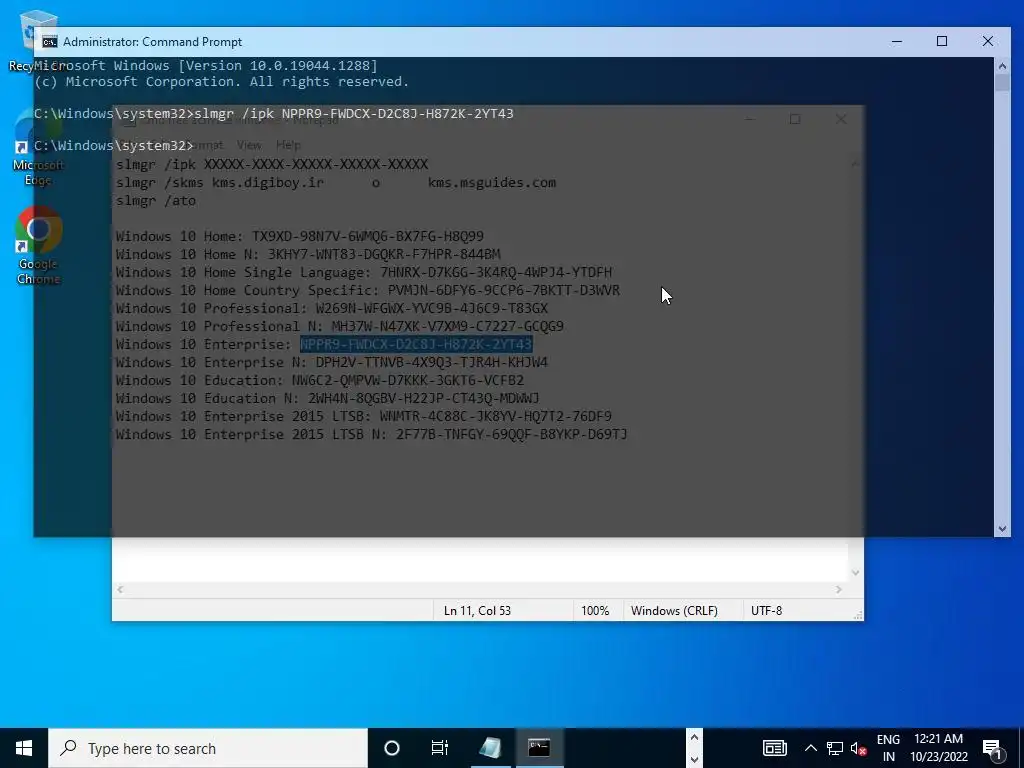1024x768 pixels.
Task: Select the Microsoft Edge desktop shortcut
Action: click(x=38, y=149)
